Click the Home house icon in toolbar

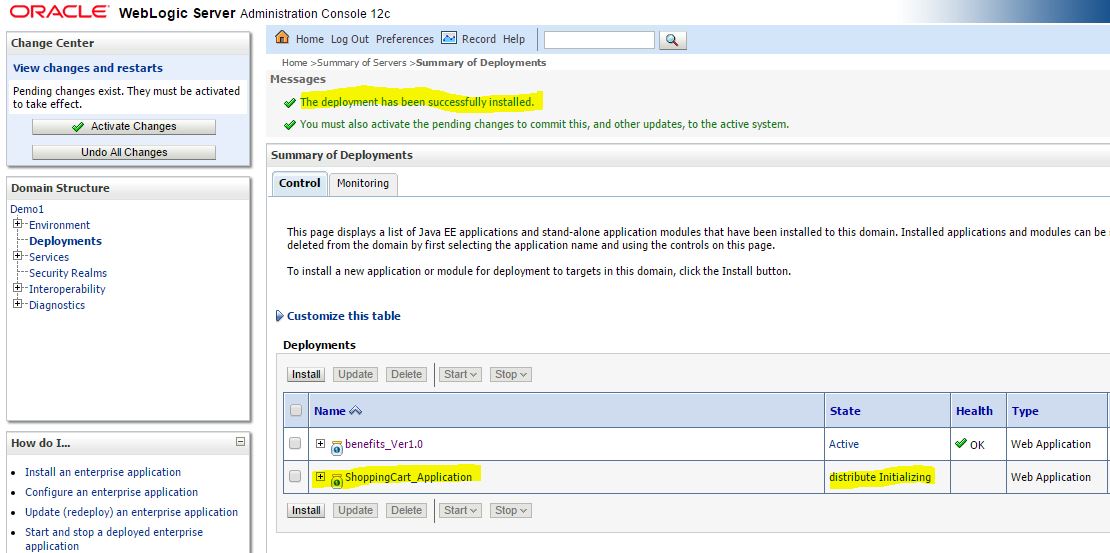tap(282, 38)
